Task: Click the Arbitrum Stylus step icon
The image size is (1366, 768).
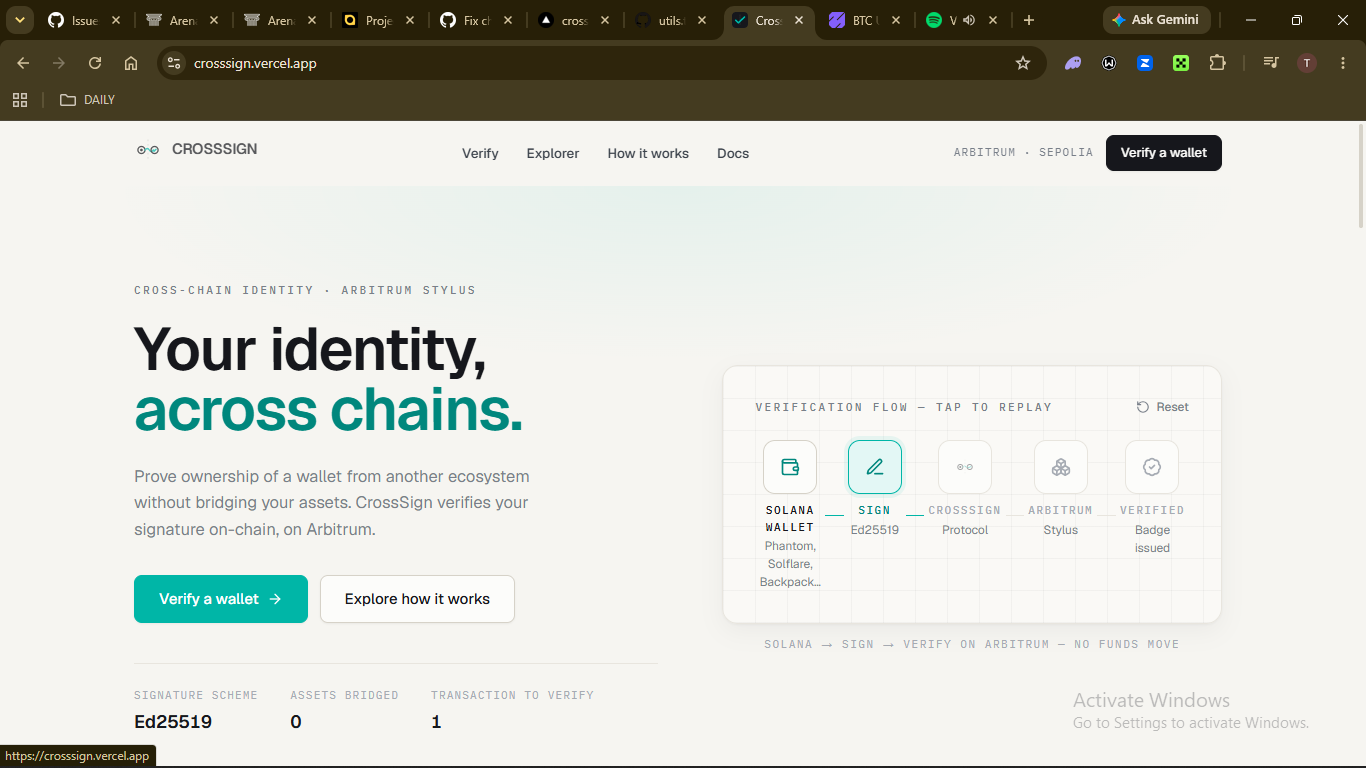Action: (1061, 467)
